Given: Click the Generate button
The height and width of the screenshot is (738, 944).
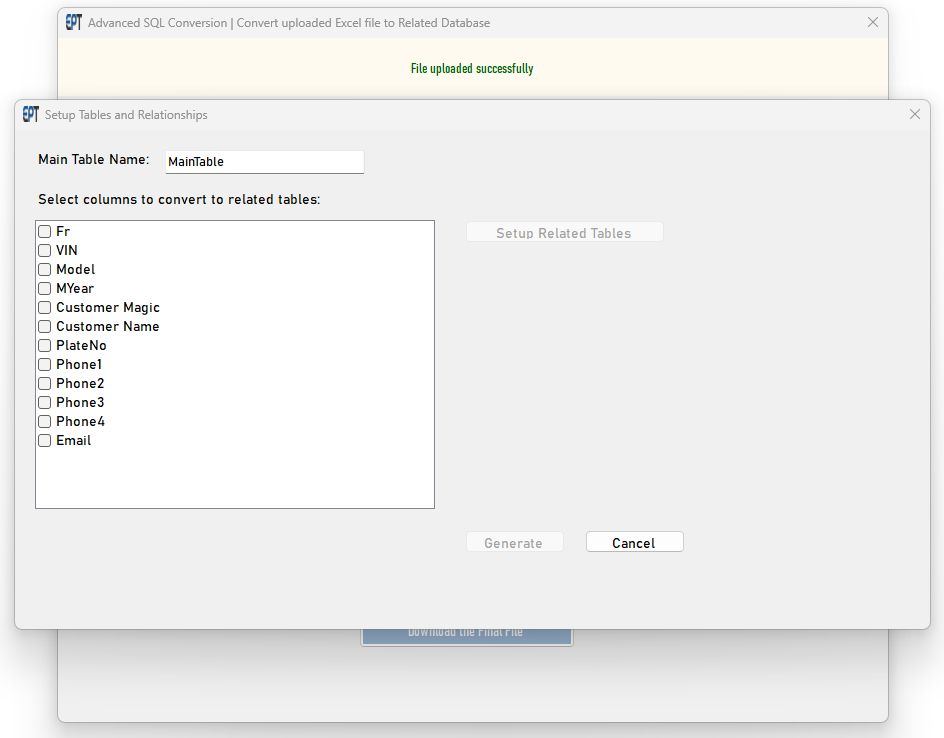Looking at the screenshot, I should [514, 543].
